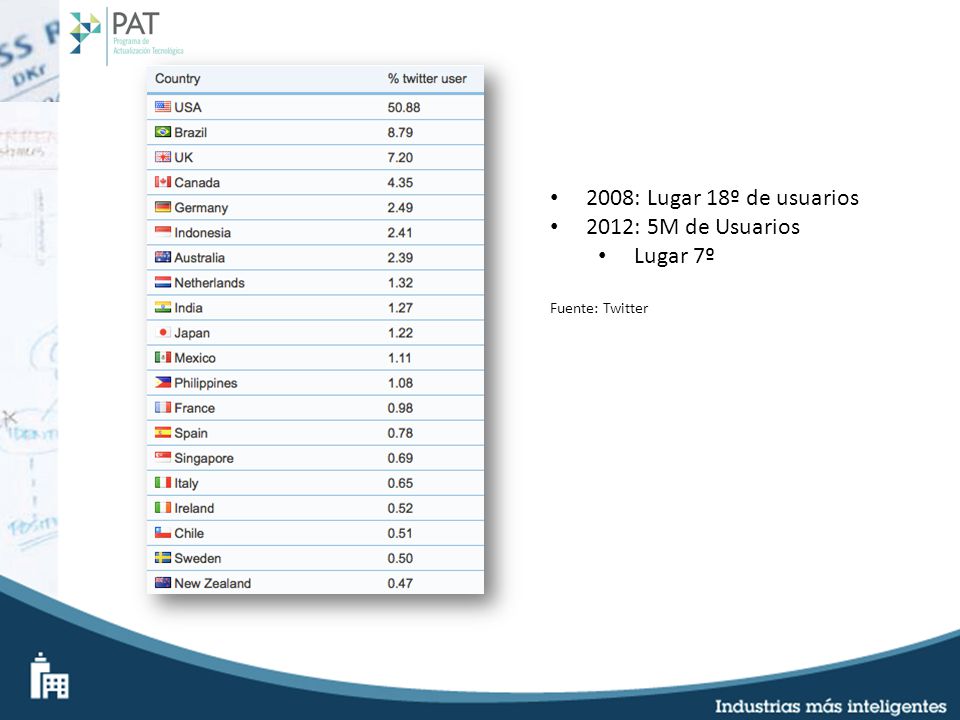The height and width of the screenshot is (720, 960).
Task: Click the Chile flag icon
Action: (x=163, y=533)
